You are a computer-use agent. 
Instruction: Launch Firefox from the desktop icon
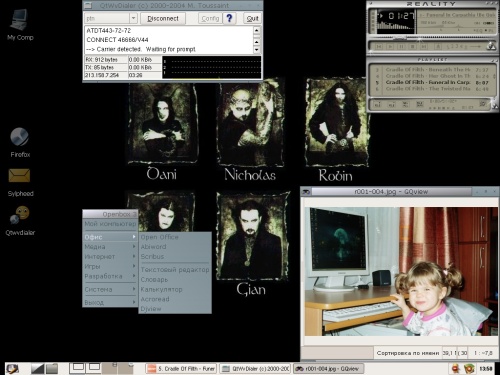(20, 142)
